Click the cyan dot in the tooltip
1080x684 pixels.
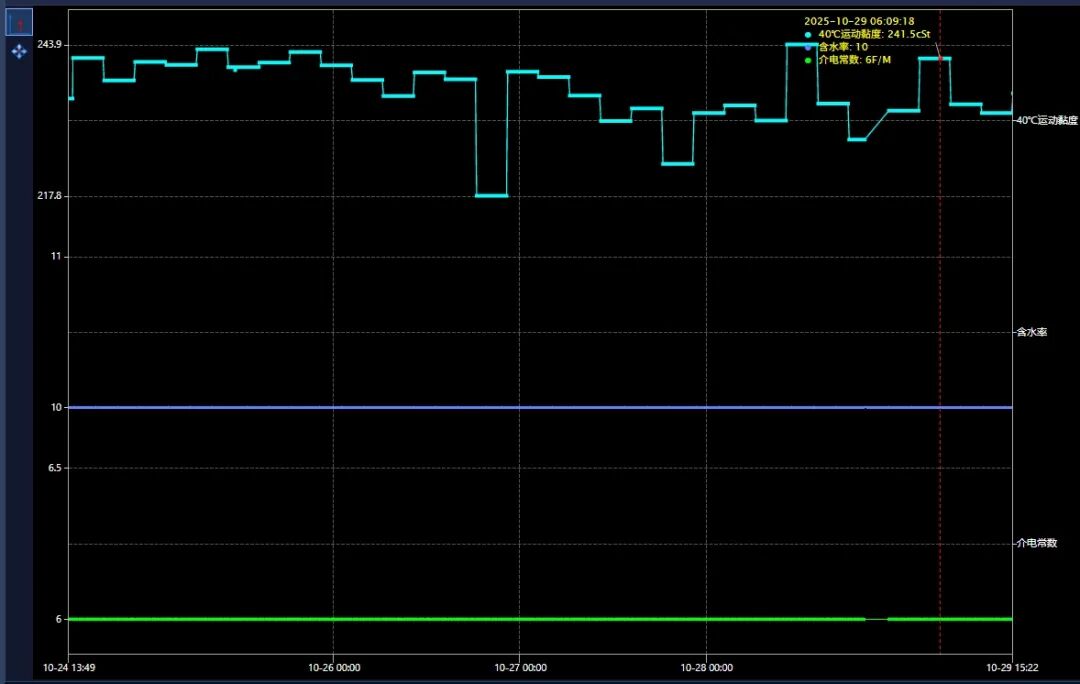coord(808,35)
